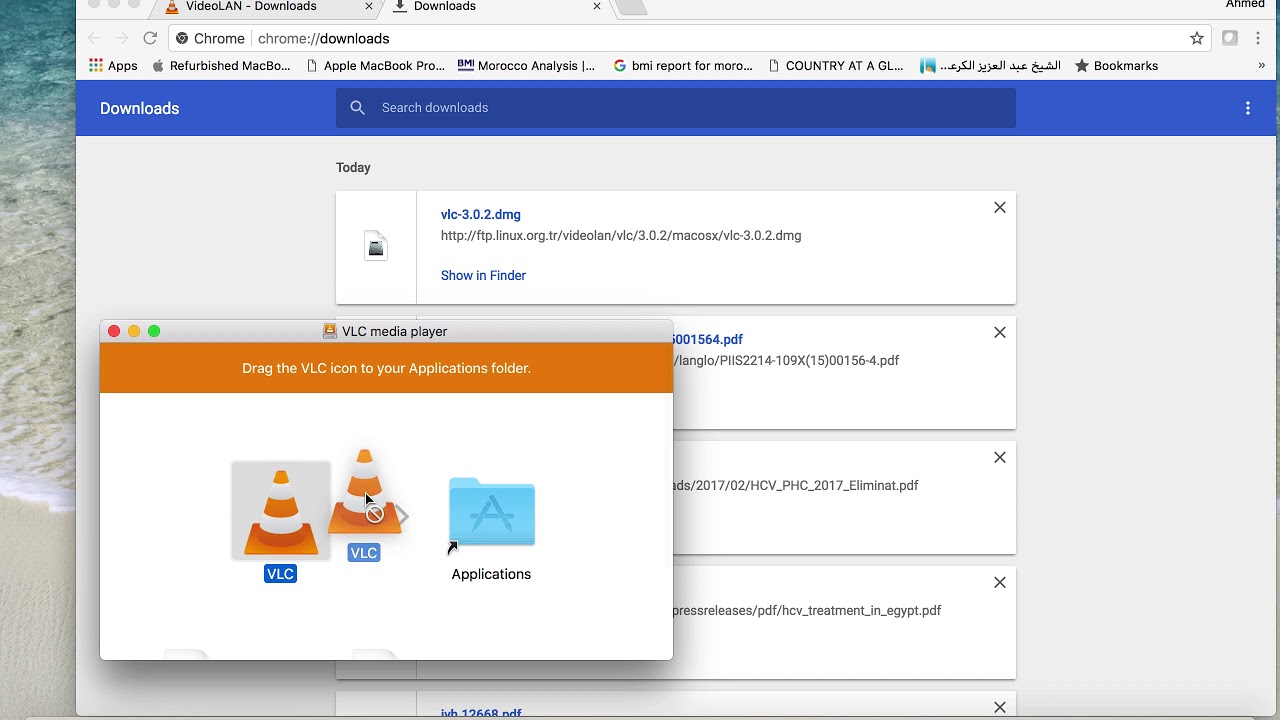
Task: Select the VLC cone icon in installer
Action: [x=281, y=512]
